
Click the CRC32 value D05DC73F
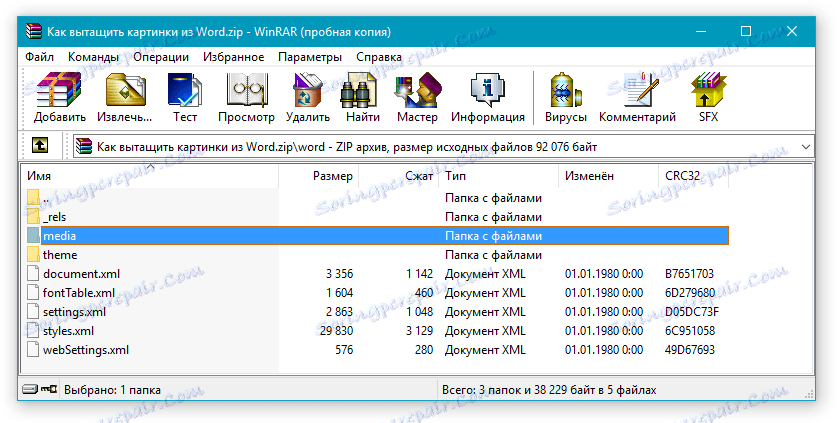pyautogui.click(x=692, y=312)
